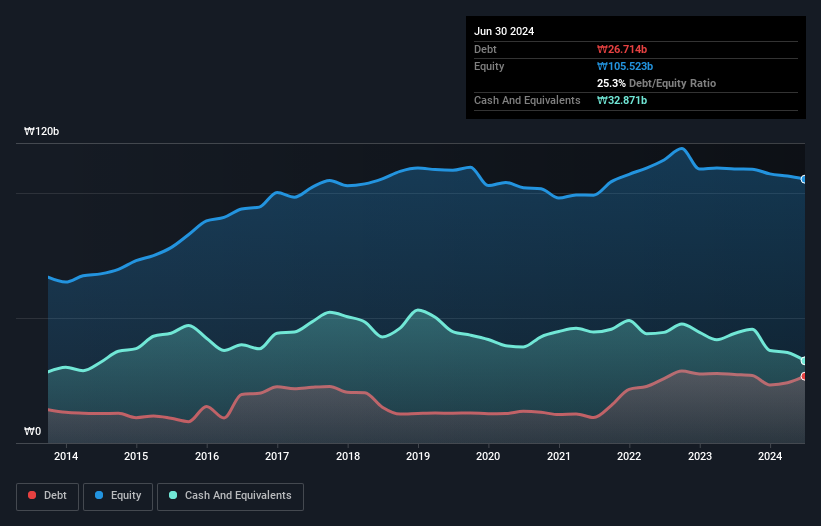Click the ₩105.523b equity value
The height and width of the screenshot is (526, 821).
click(625, 66)
